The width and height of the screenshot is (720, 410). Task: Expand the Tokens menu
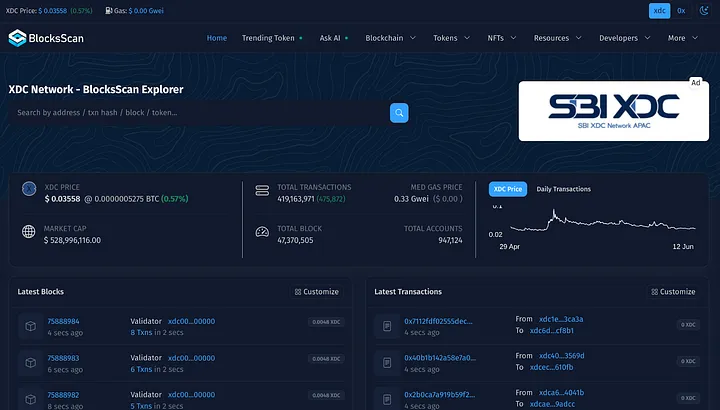coord(451,38)
